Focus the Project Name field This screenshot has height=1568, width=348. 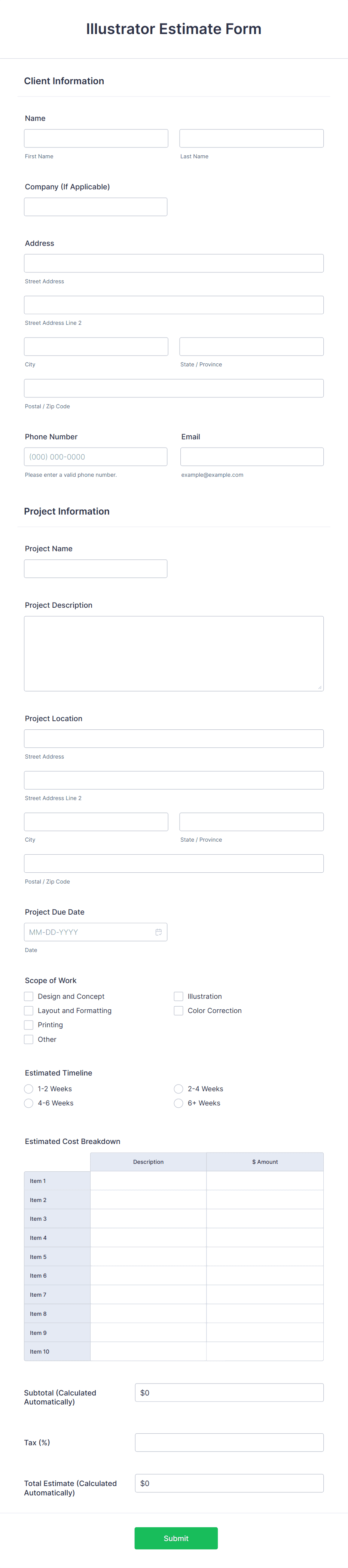[95, 568]
